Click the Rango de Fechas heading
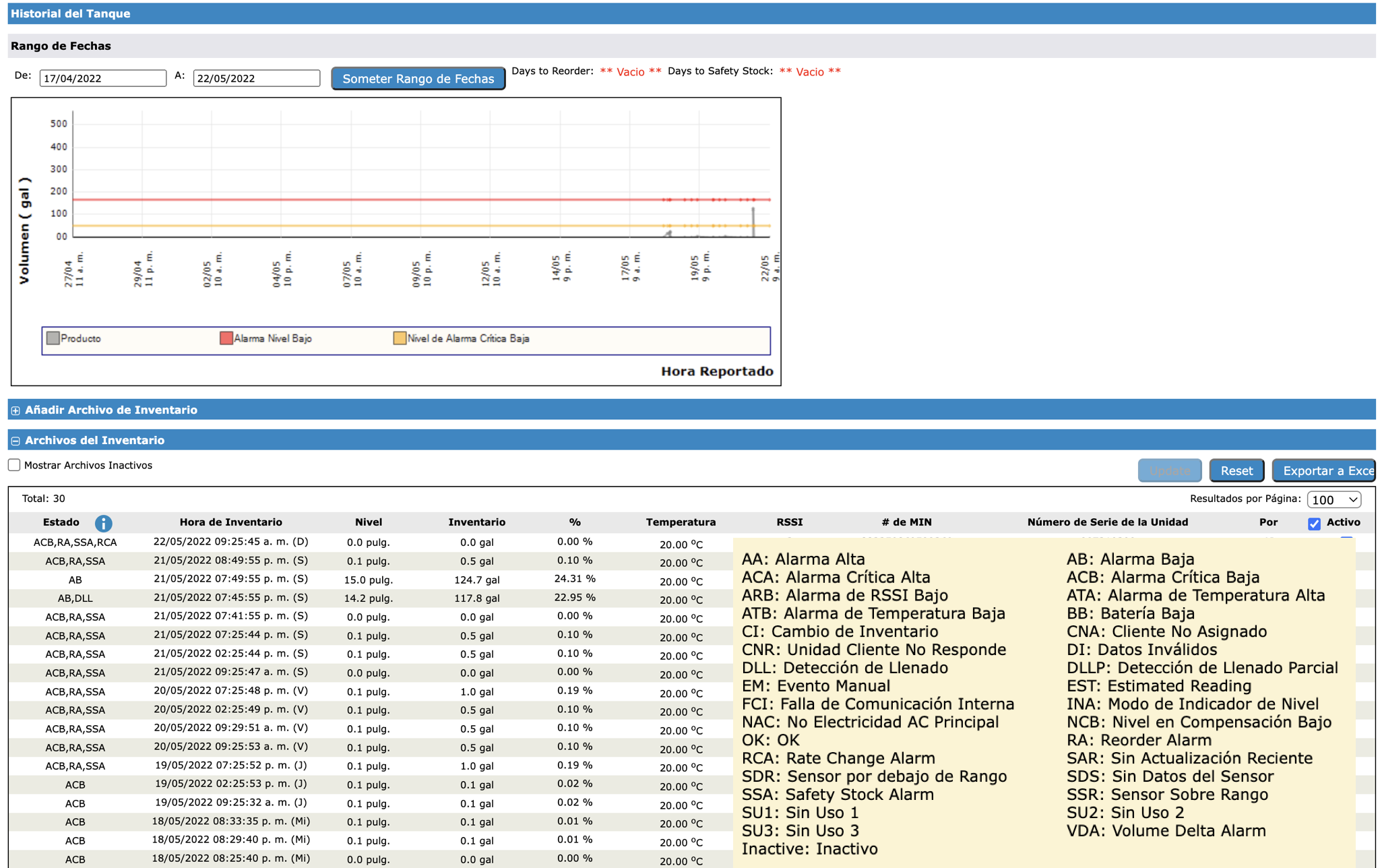Image resolution: width=1380 pixels, height=868 pixels. coord(61,46)
